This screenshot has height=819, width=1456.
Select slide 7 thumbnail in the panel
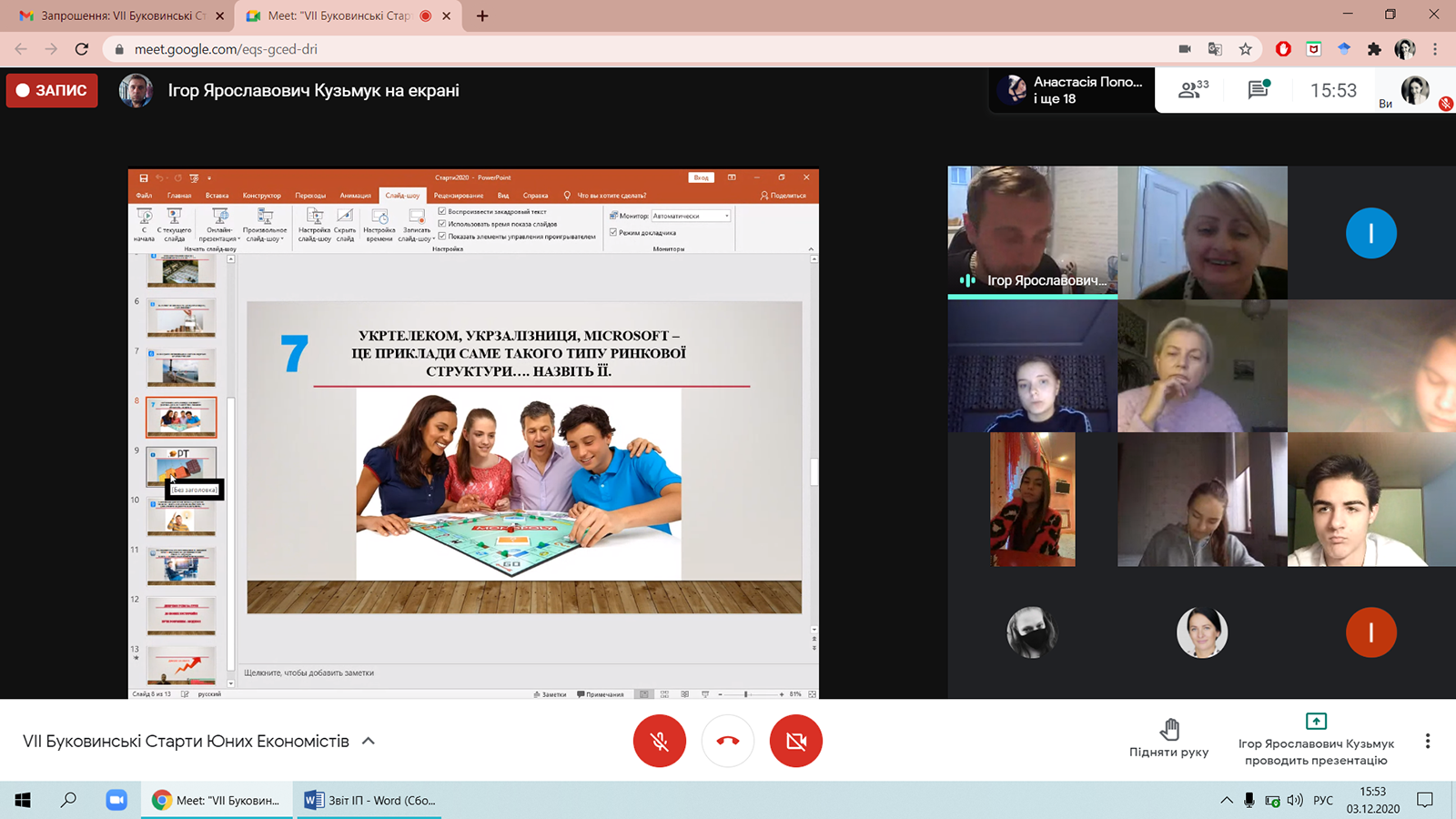click(181, 368)
